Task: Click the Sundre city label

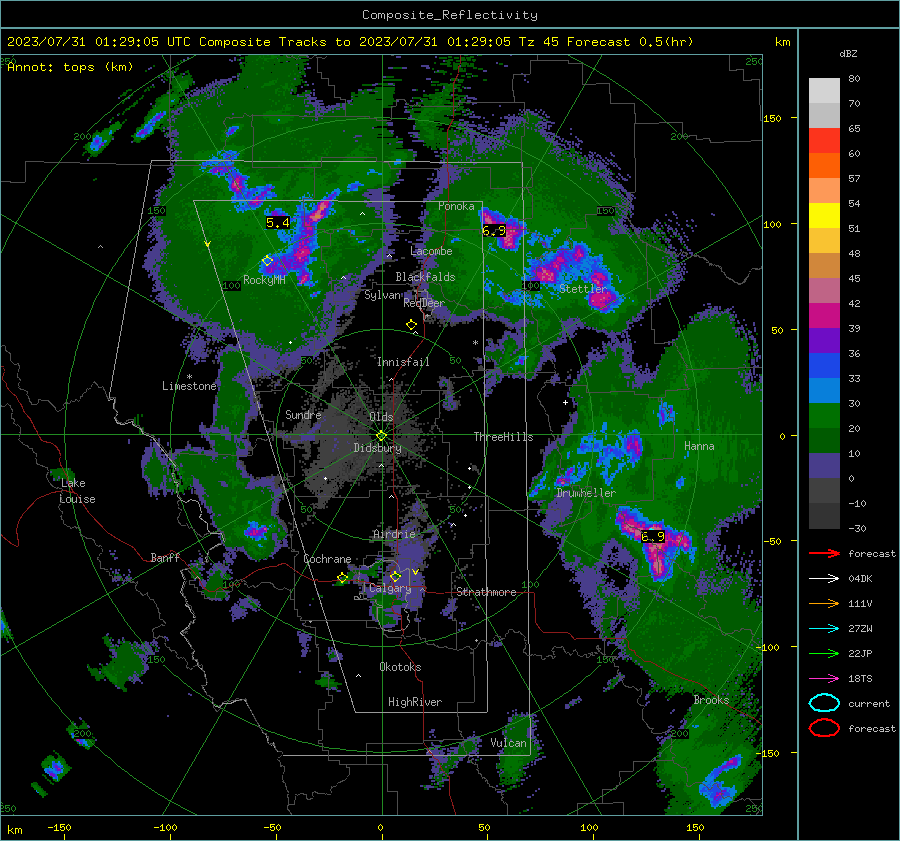Action: 303,415
